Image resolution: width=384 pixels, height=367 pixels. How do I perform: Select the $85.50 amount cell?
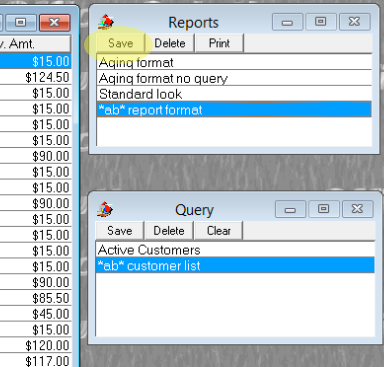35,298
